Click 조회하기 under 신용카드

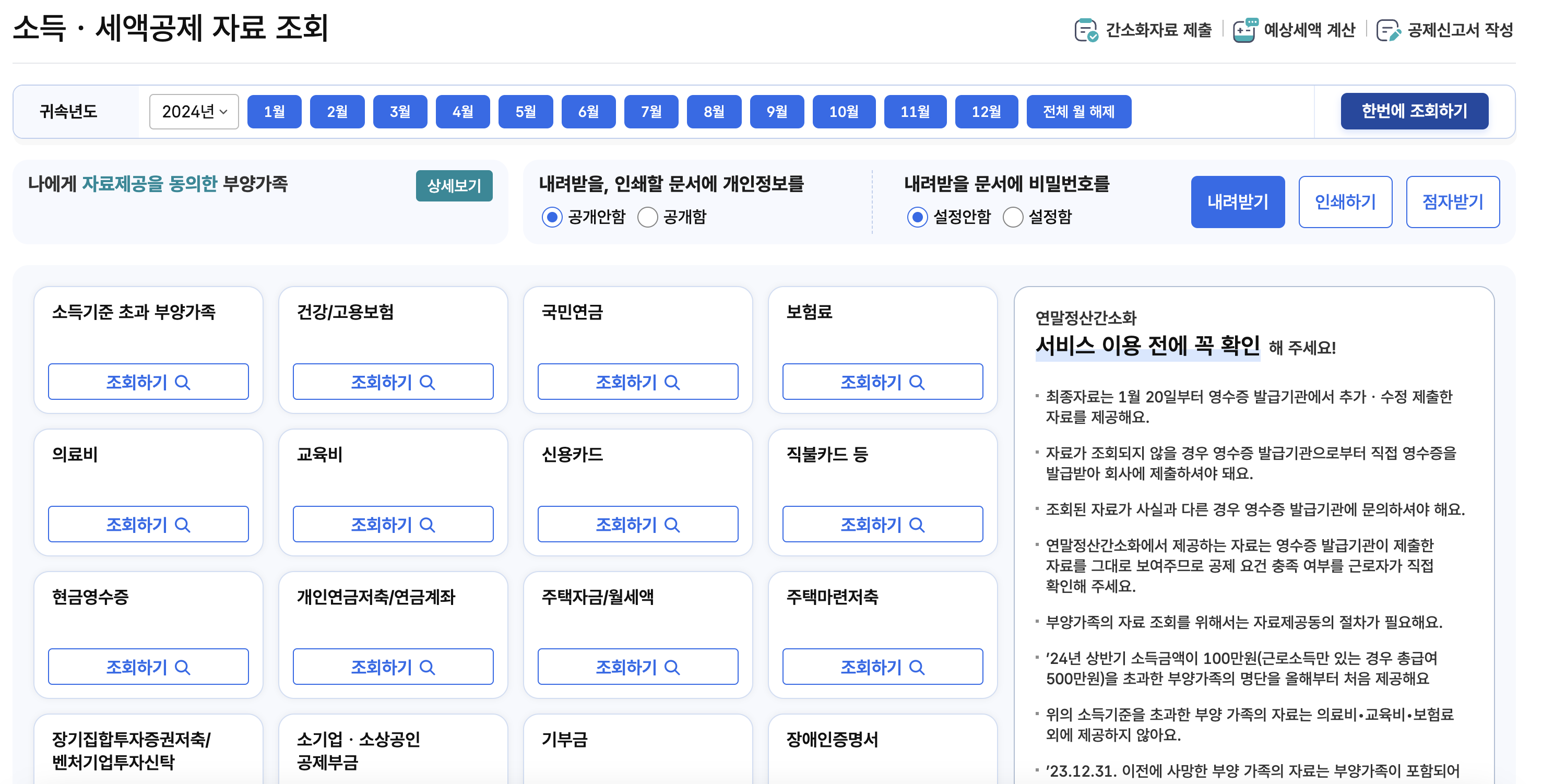(x=638, y=524)
